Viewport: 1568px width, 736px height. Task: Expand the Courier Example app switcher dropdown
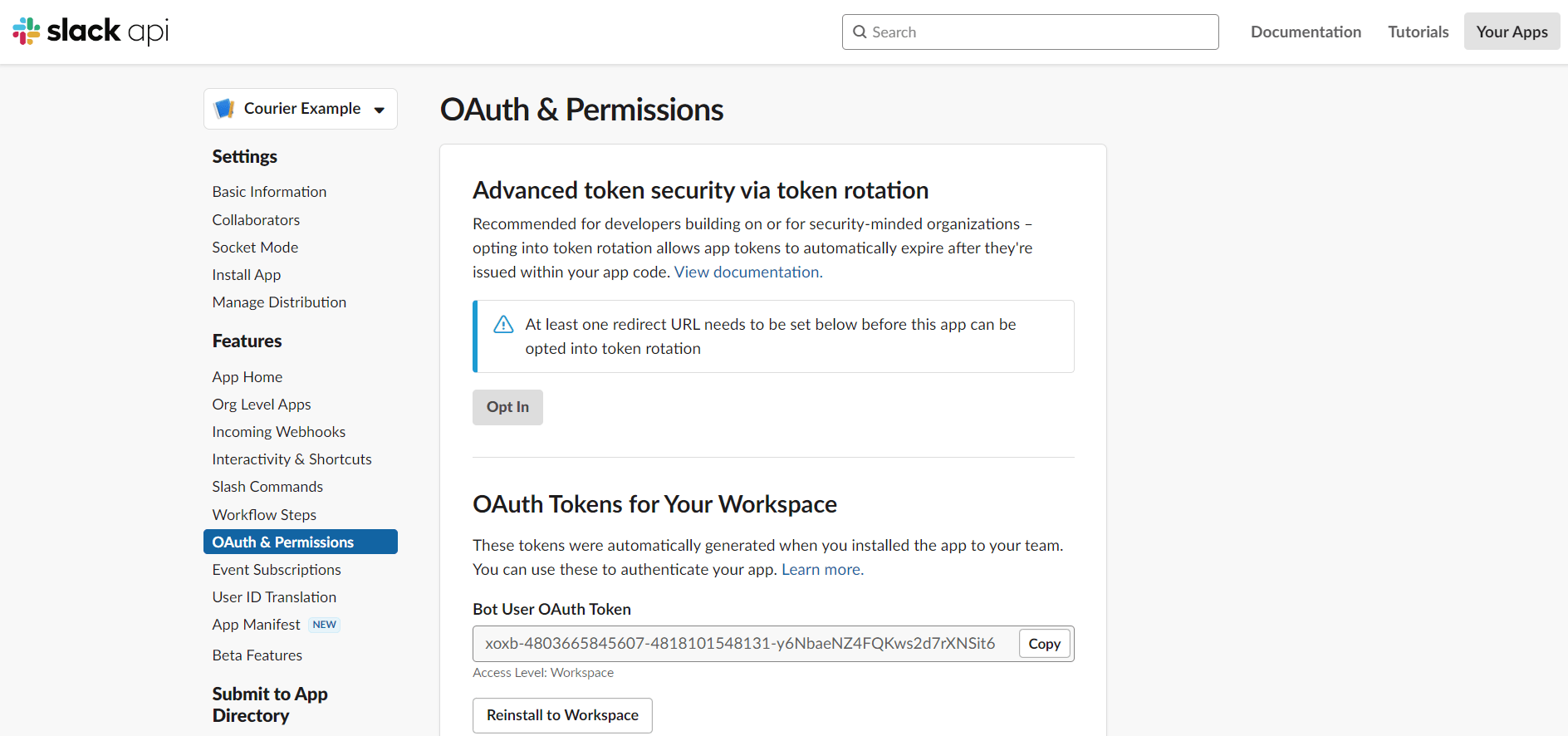coord(380,109)
